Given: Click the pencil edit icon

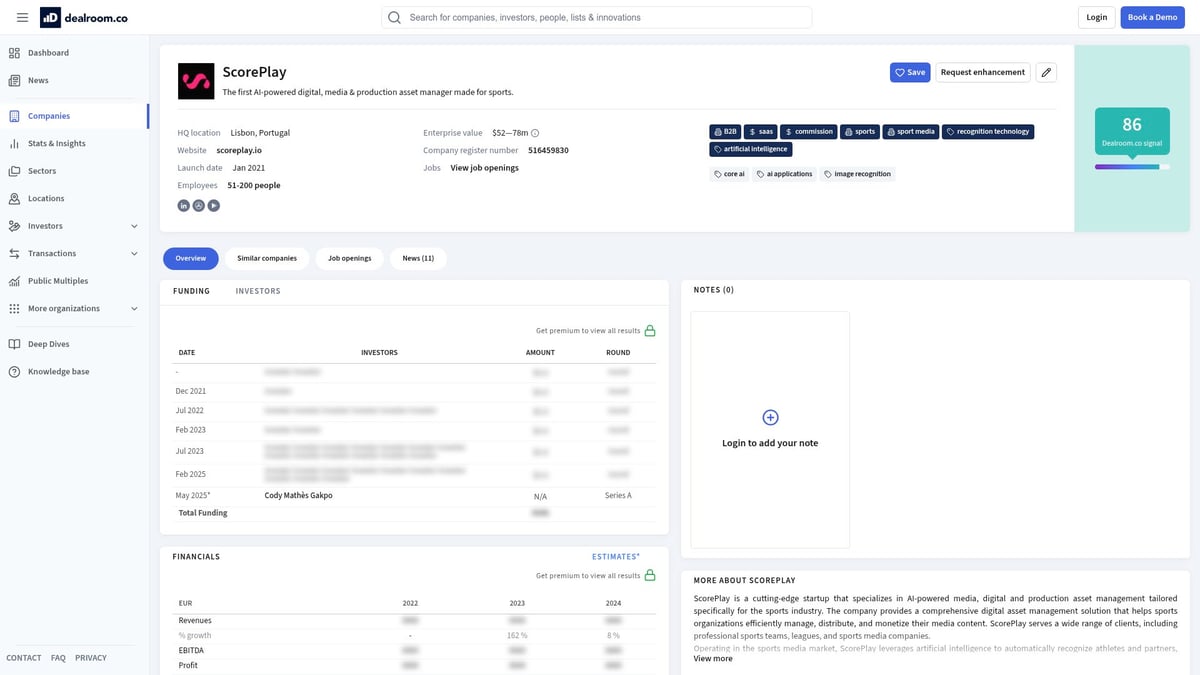Looking at the screenshot, I should (x=1046, y=72).
